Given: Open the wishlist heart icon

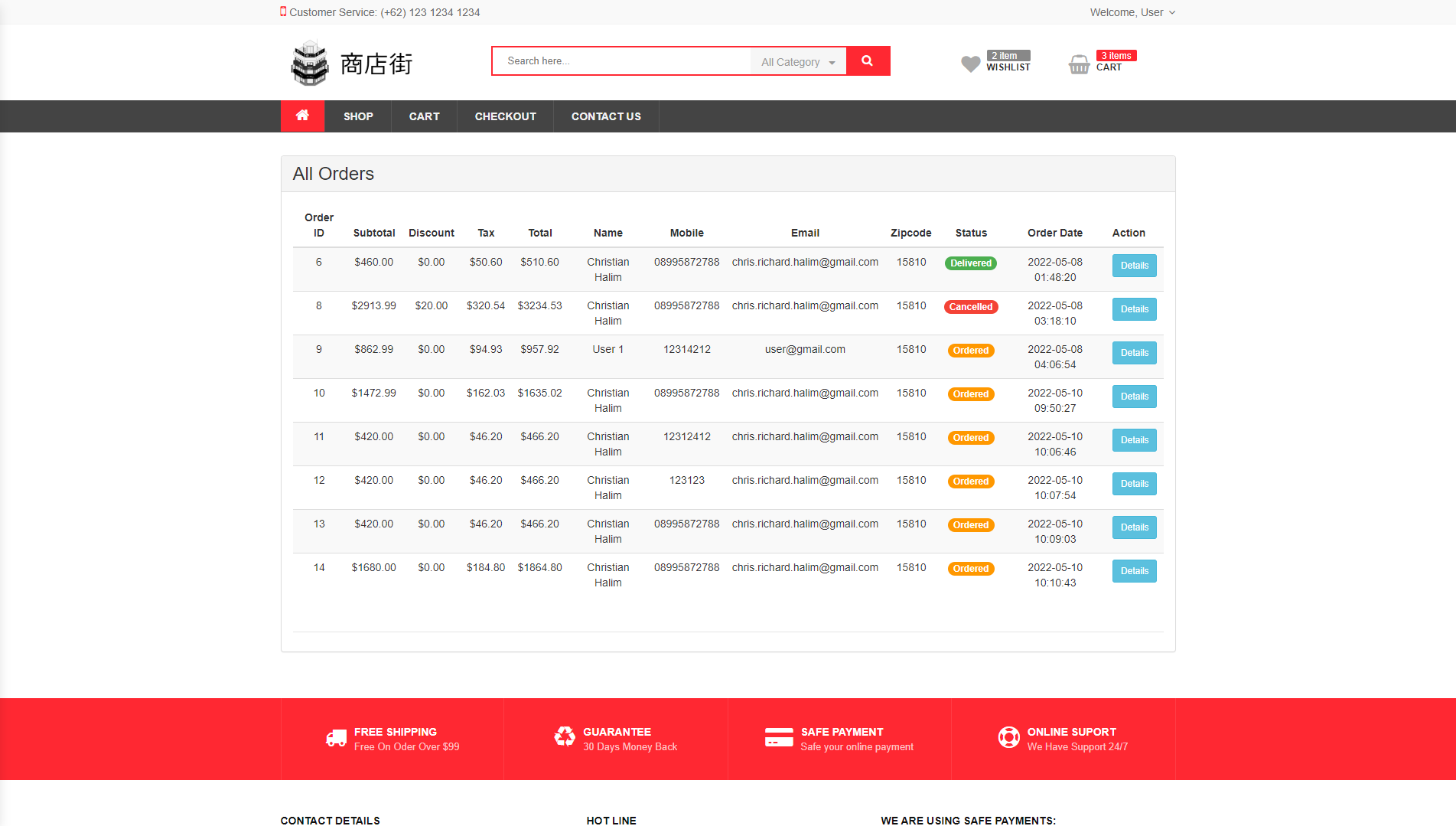Looking at the screenshot, I should (x=970, y=64).
